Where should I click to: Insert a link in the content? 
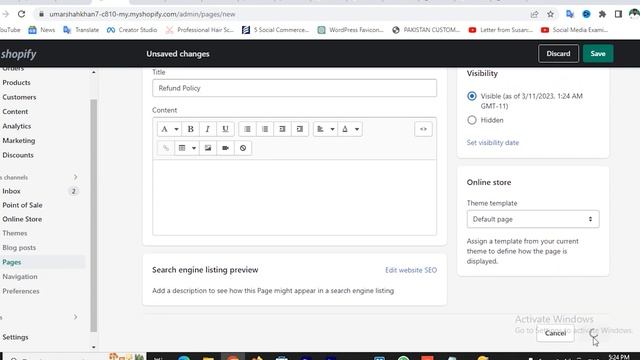coord(165,148)
